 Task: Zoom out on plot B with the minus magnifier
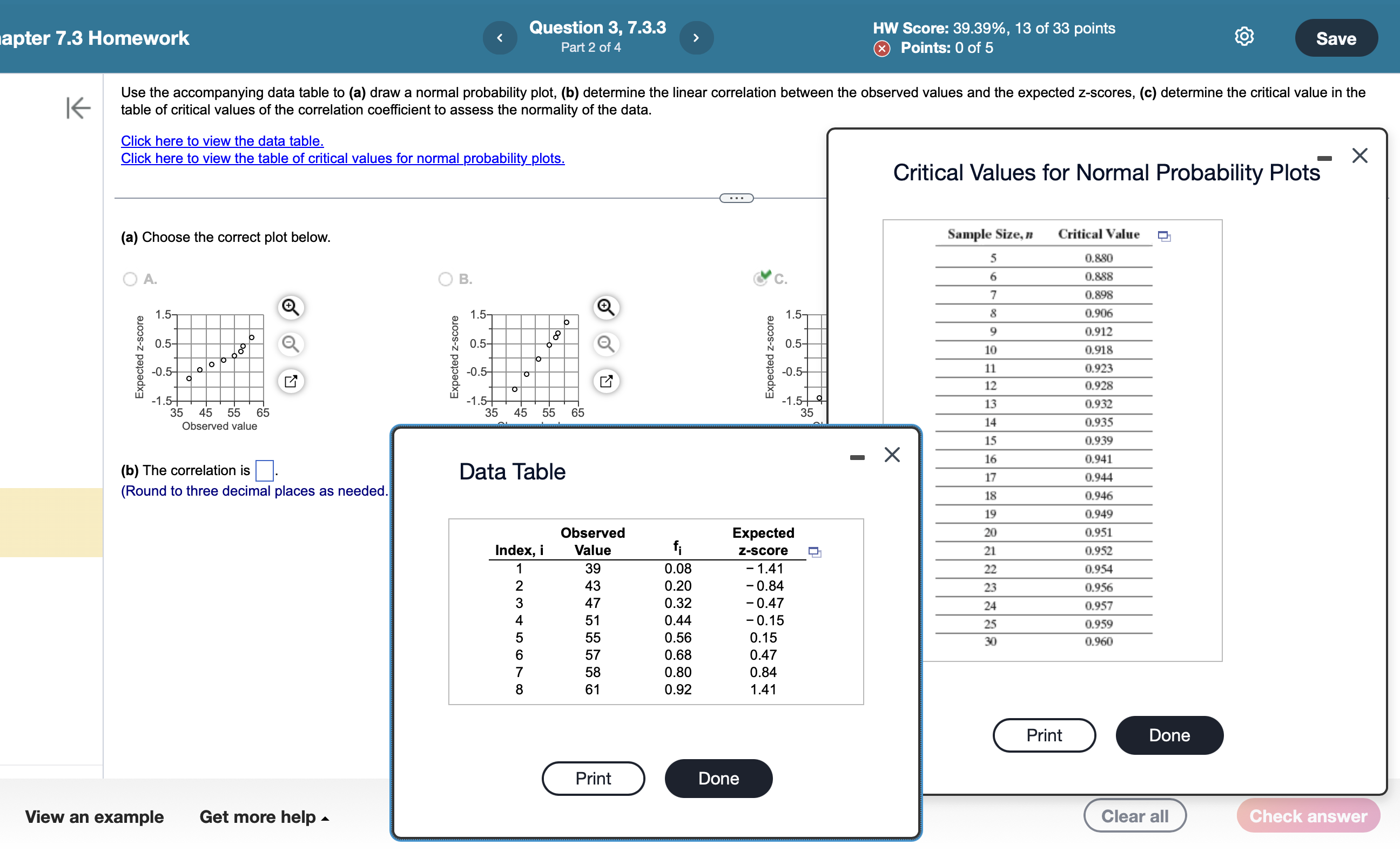(606, 343)
